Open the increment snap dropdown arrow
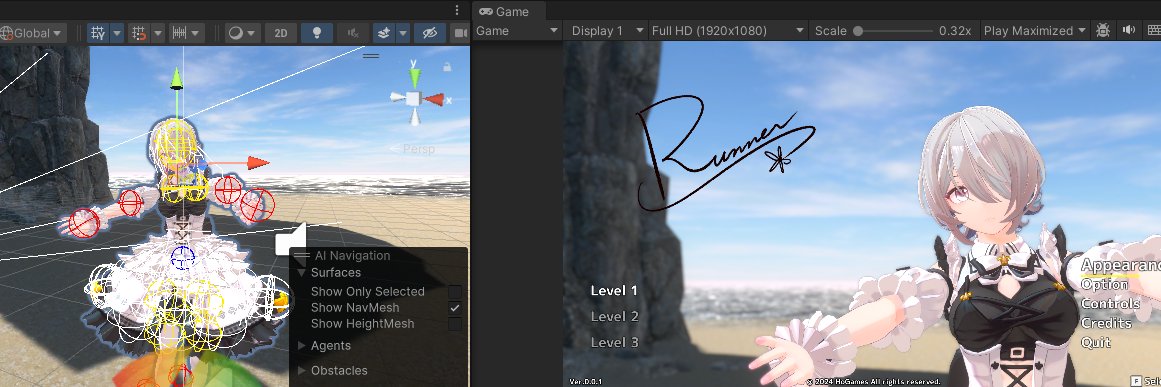This screenshot has height=387, width=1161. (x=196, y=33)
